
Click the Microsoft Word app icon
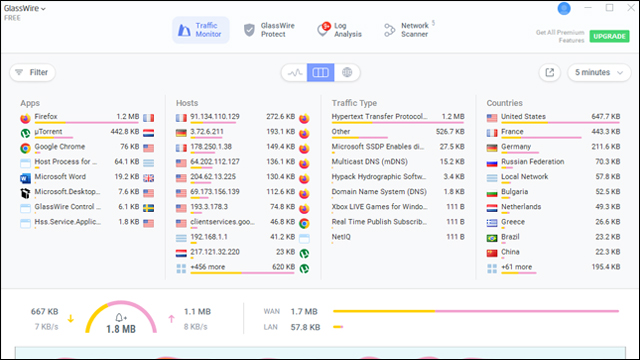[25, 178]
